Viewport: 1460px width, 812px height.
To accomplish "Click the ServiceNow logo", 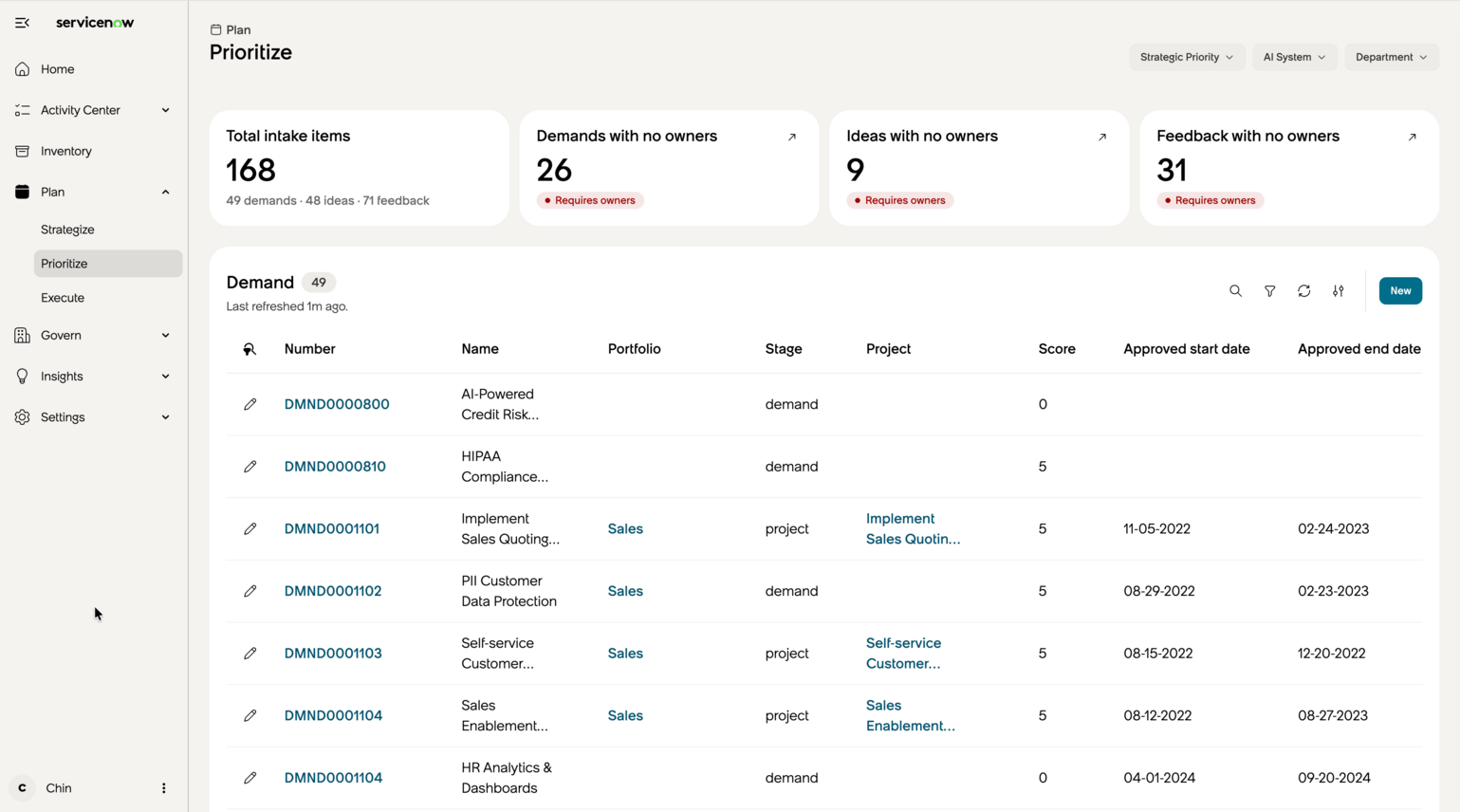I will point(95,23).
